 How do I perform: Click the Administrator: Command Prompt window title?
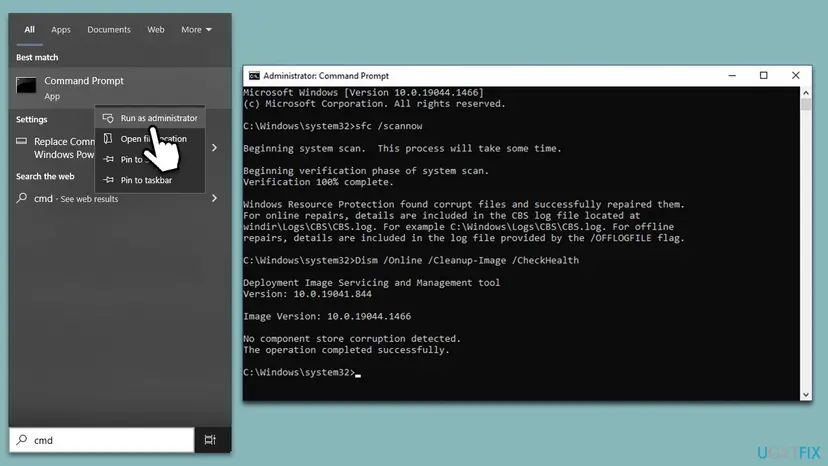pyautogui.click(x=326, y=76)
